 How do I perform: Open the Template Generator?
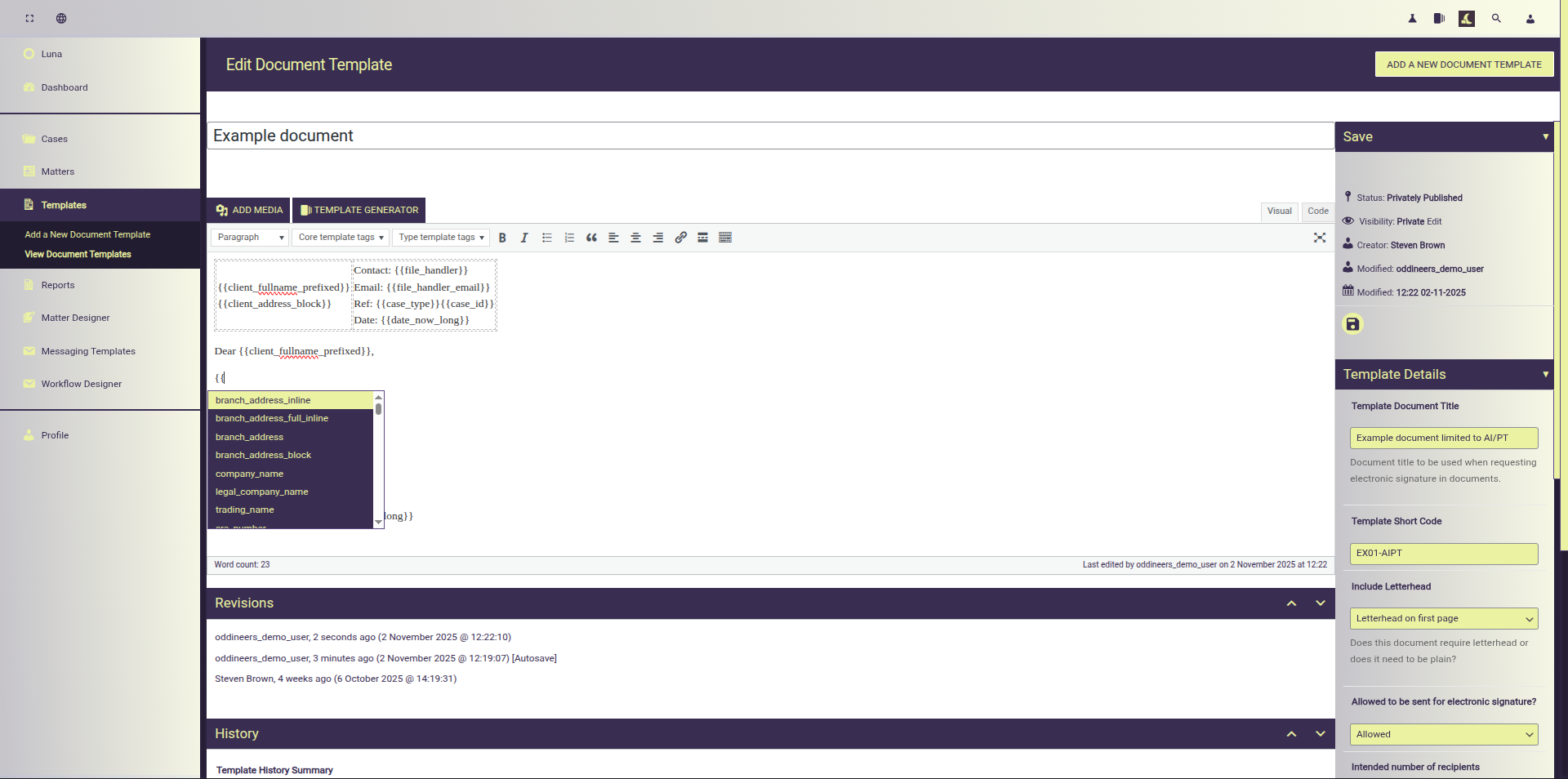[x=359, y=210]
